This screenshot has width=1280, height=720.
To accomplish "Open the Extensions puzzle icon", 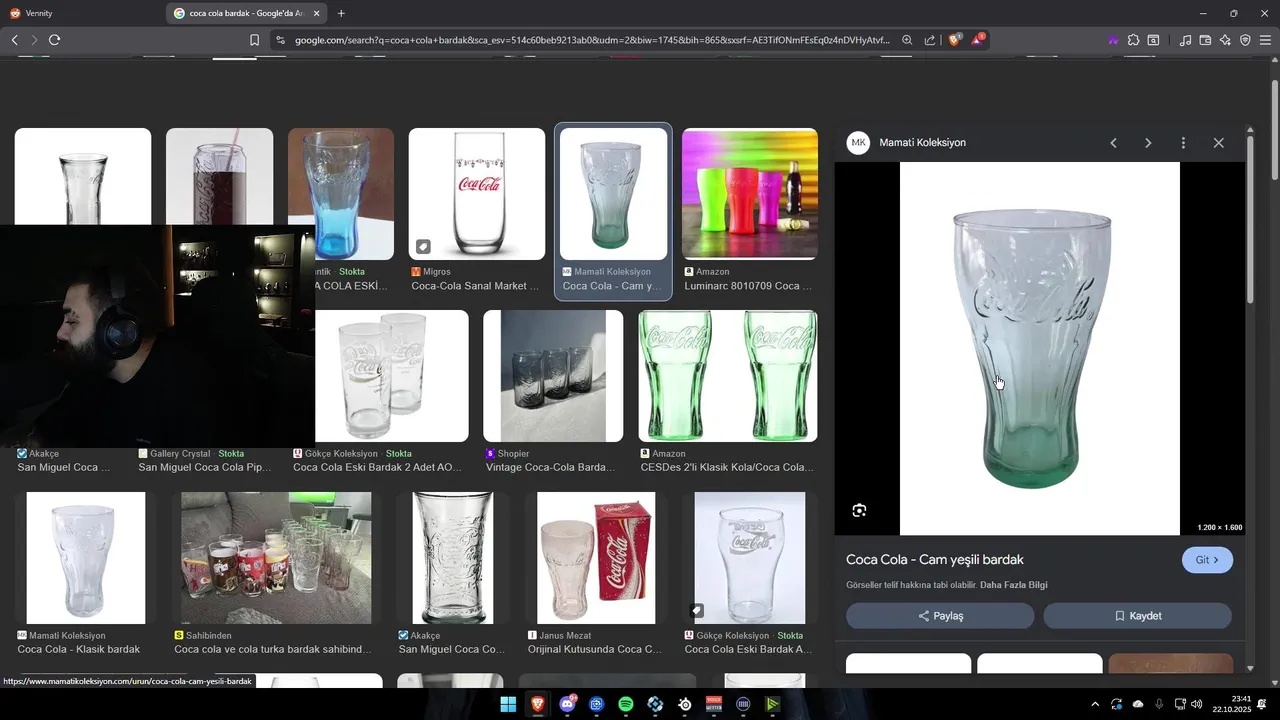I will coord(1133,40).
